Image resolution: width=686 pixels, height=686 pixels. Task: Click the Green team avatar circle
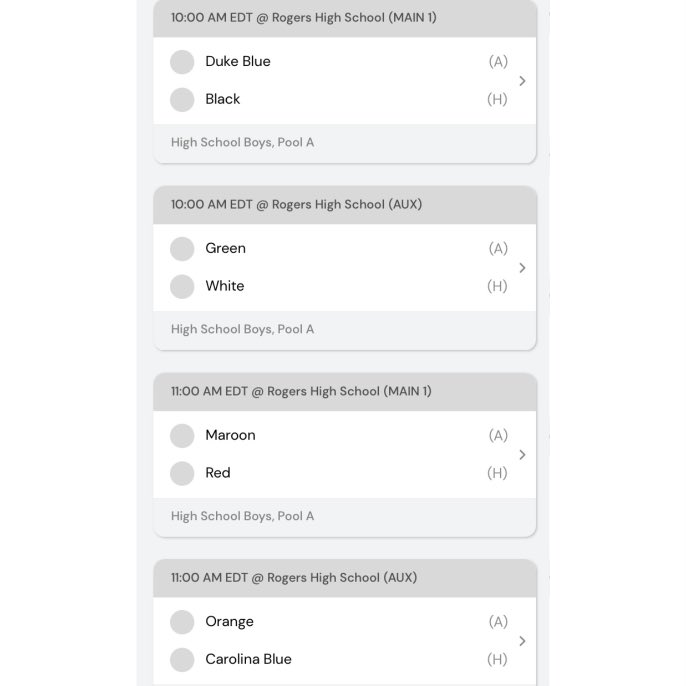click(182, 248)
